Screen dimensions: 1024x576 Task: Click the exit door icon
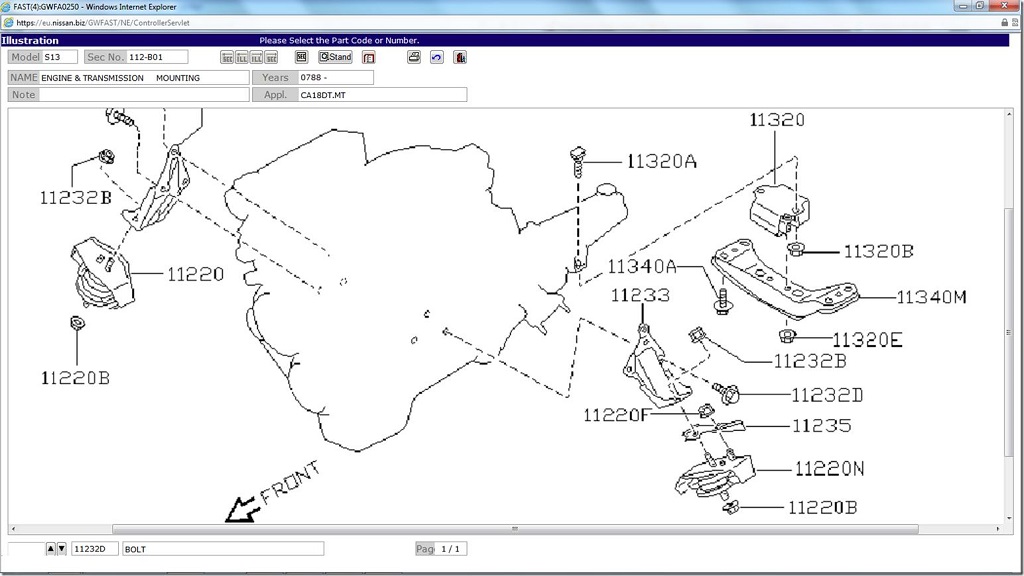[x=460, y=57]
